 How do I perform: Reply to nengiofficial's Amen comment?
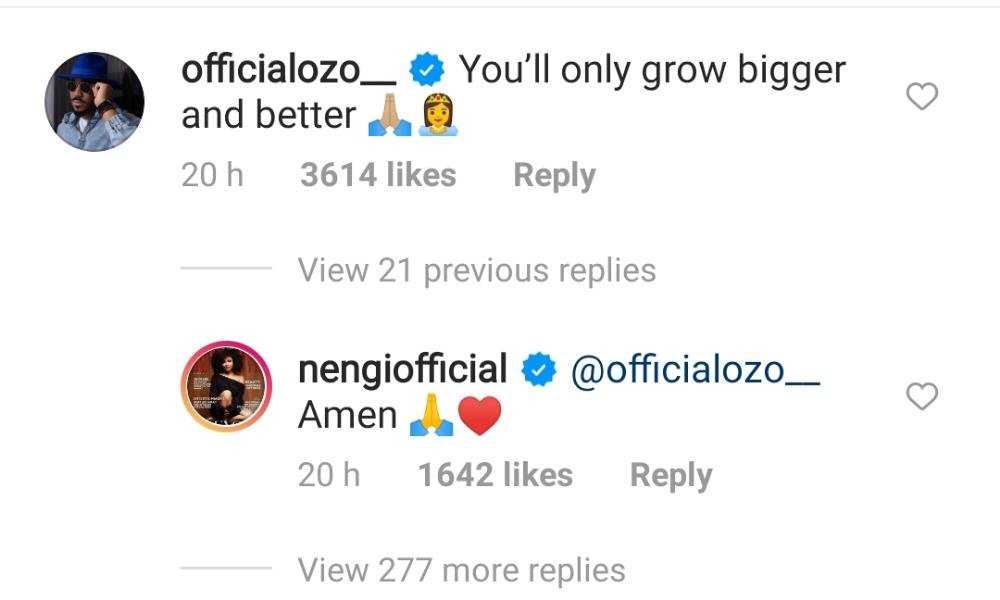pos(670,475)
